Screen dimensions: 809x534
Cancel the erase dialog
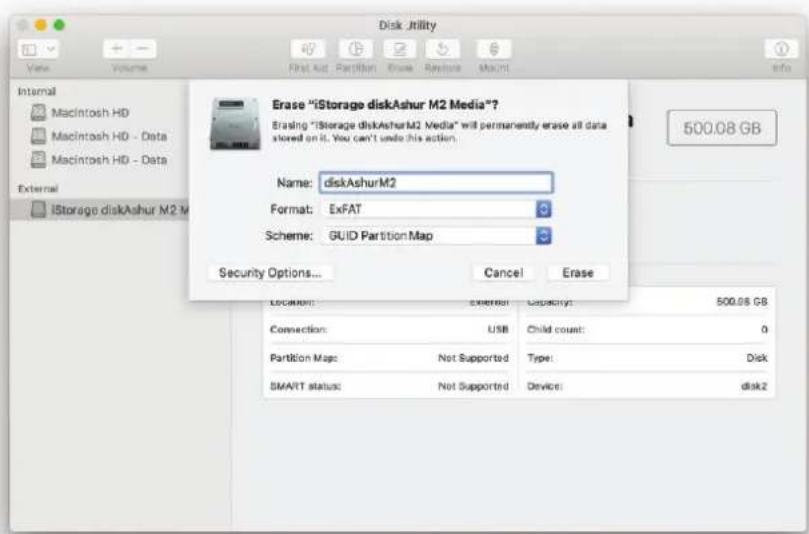tap(503, 273)
